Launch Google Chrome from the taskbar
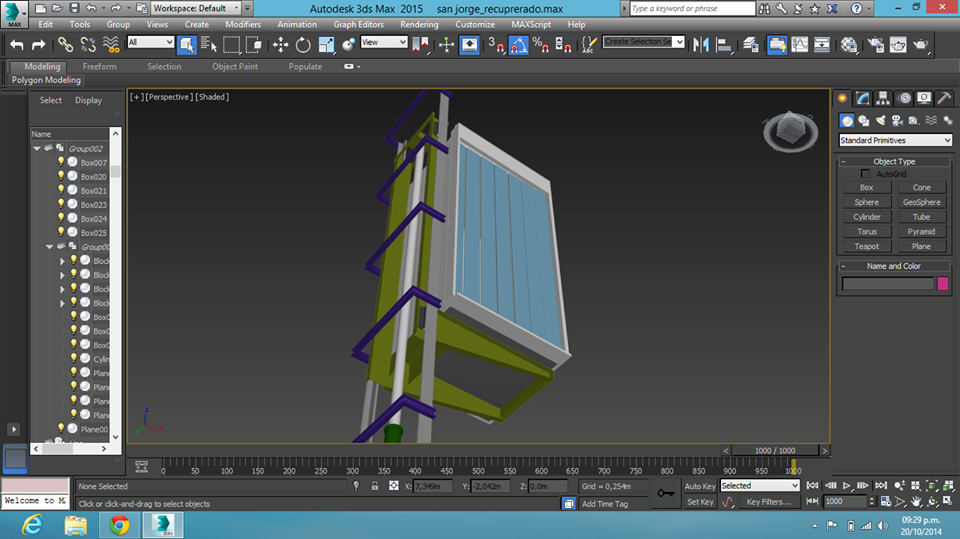This screenshot has width=960, height=539. click(118, 524)
